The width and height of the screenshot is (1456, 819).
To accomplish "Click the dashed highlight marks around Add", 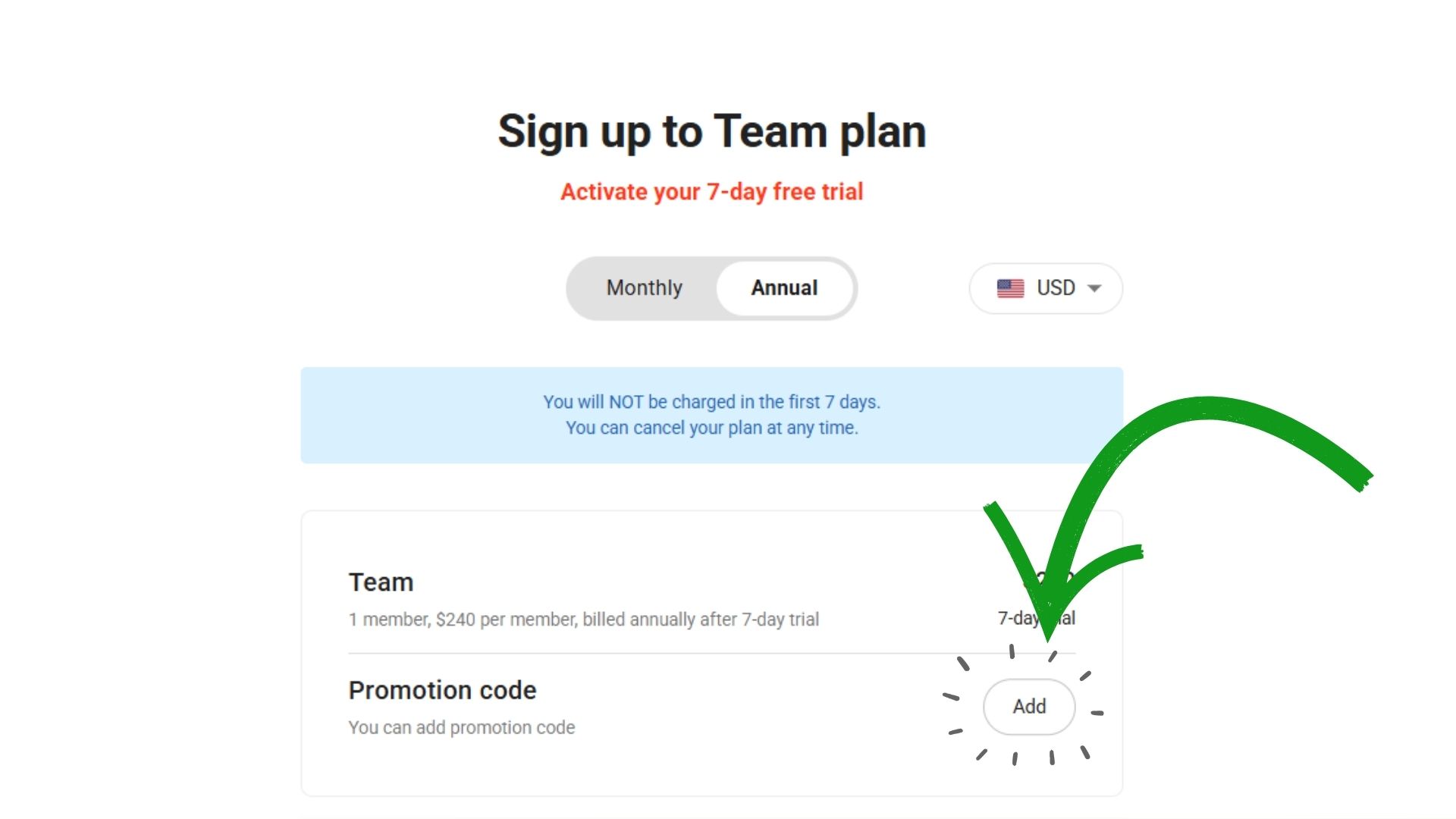I will [963, 664].
